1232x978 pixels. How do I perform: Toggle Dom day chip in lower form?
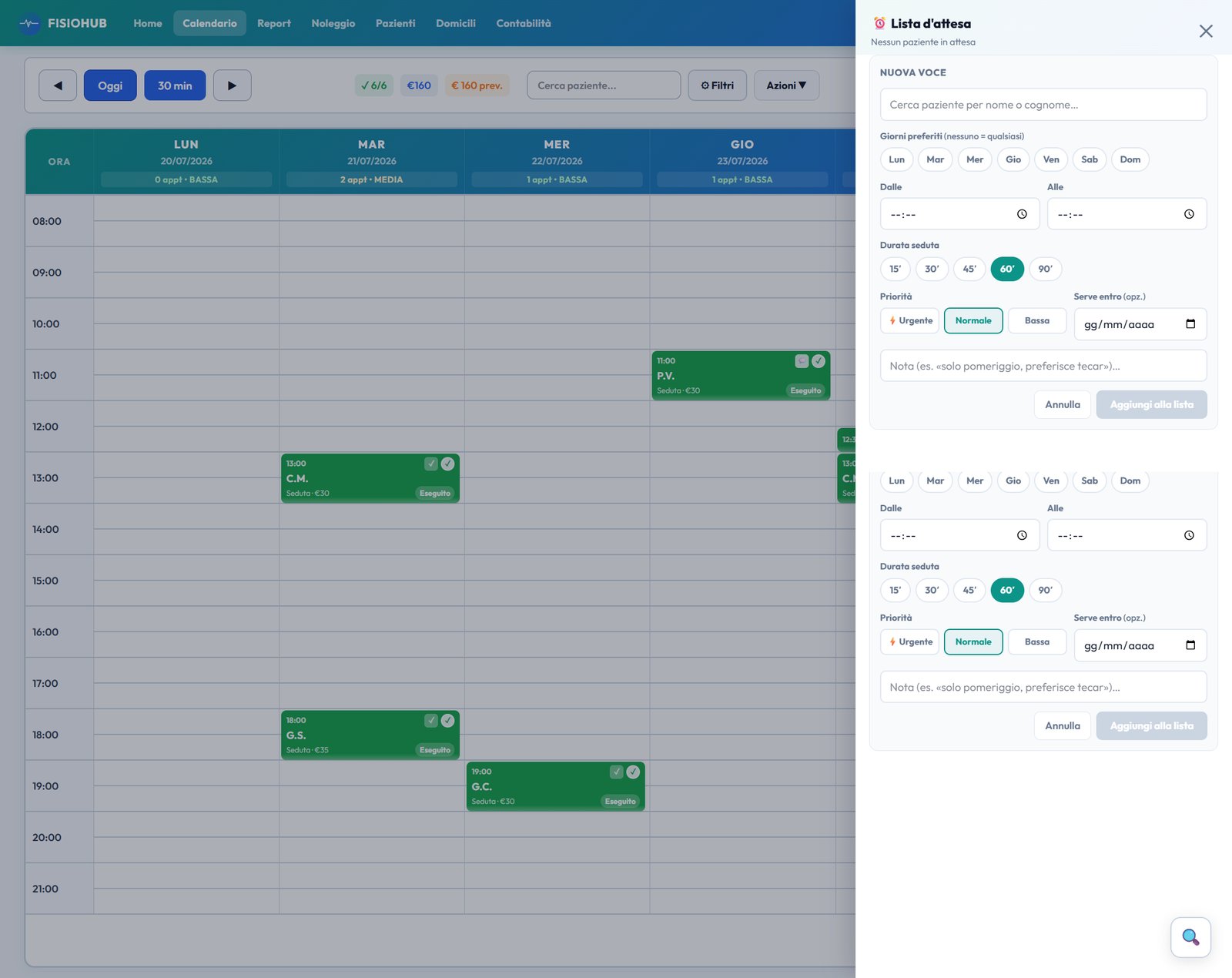pos(1130,481)
